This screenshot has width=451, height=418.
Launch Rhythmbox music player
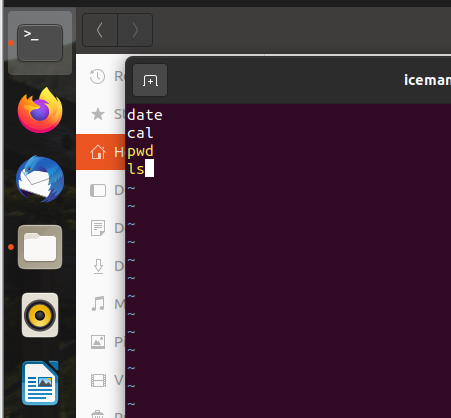pyautogui.click(x=40, y=315)
